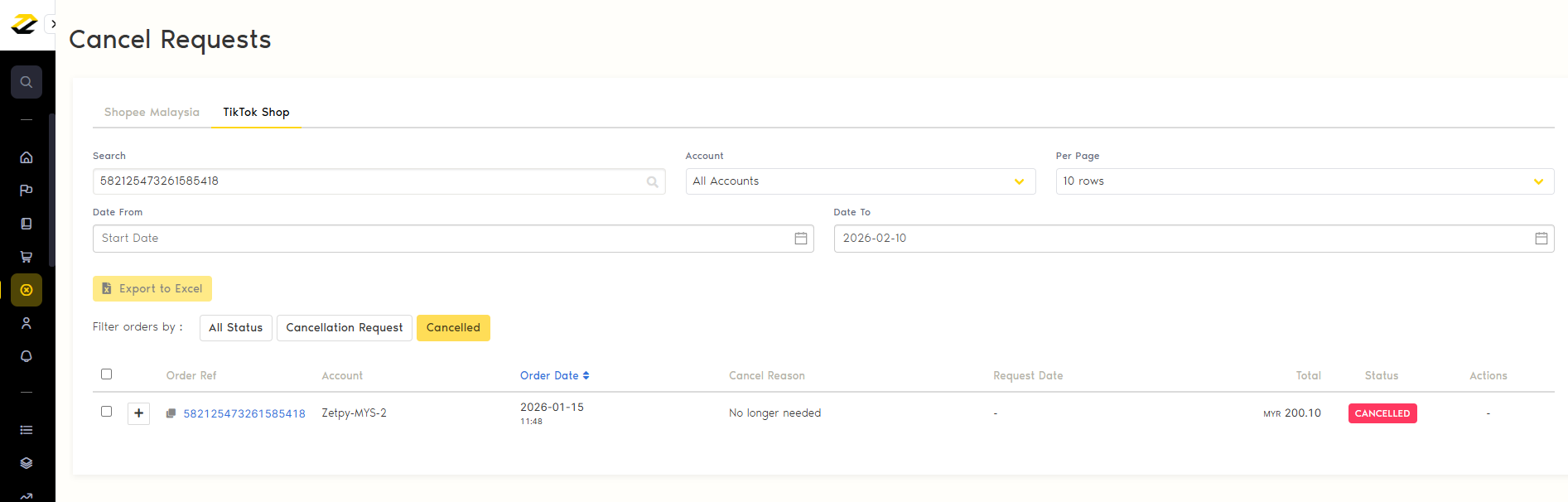1568x502 pixels.
Task: Click the magnifier icon in Search box
Action: pos(653,182)
